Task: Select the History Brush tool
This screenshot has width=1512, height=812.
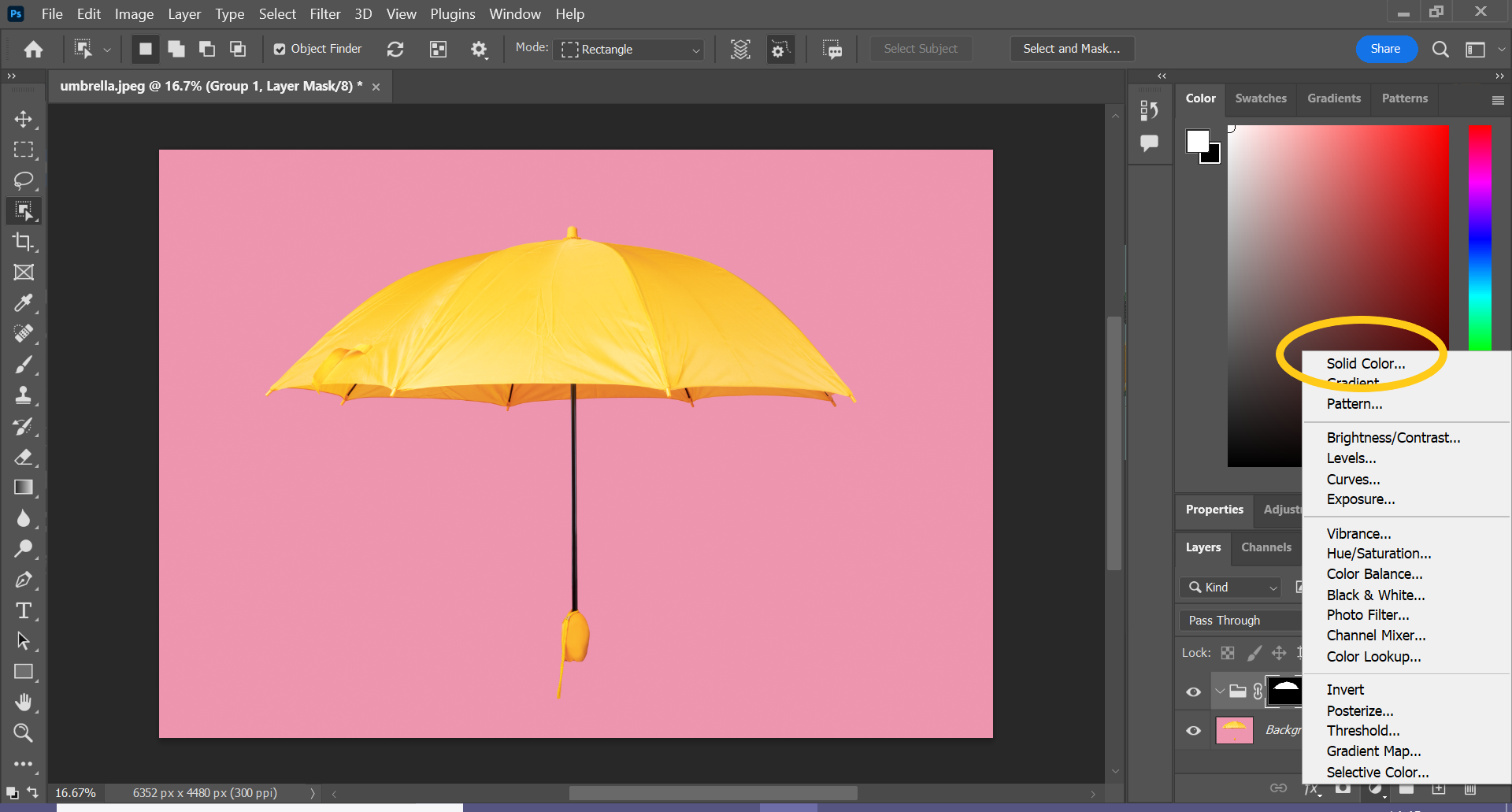Action: click(24, 426)
